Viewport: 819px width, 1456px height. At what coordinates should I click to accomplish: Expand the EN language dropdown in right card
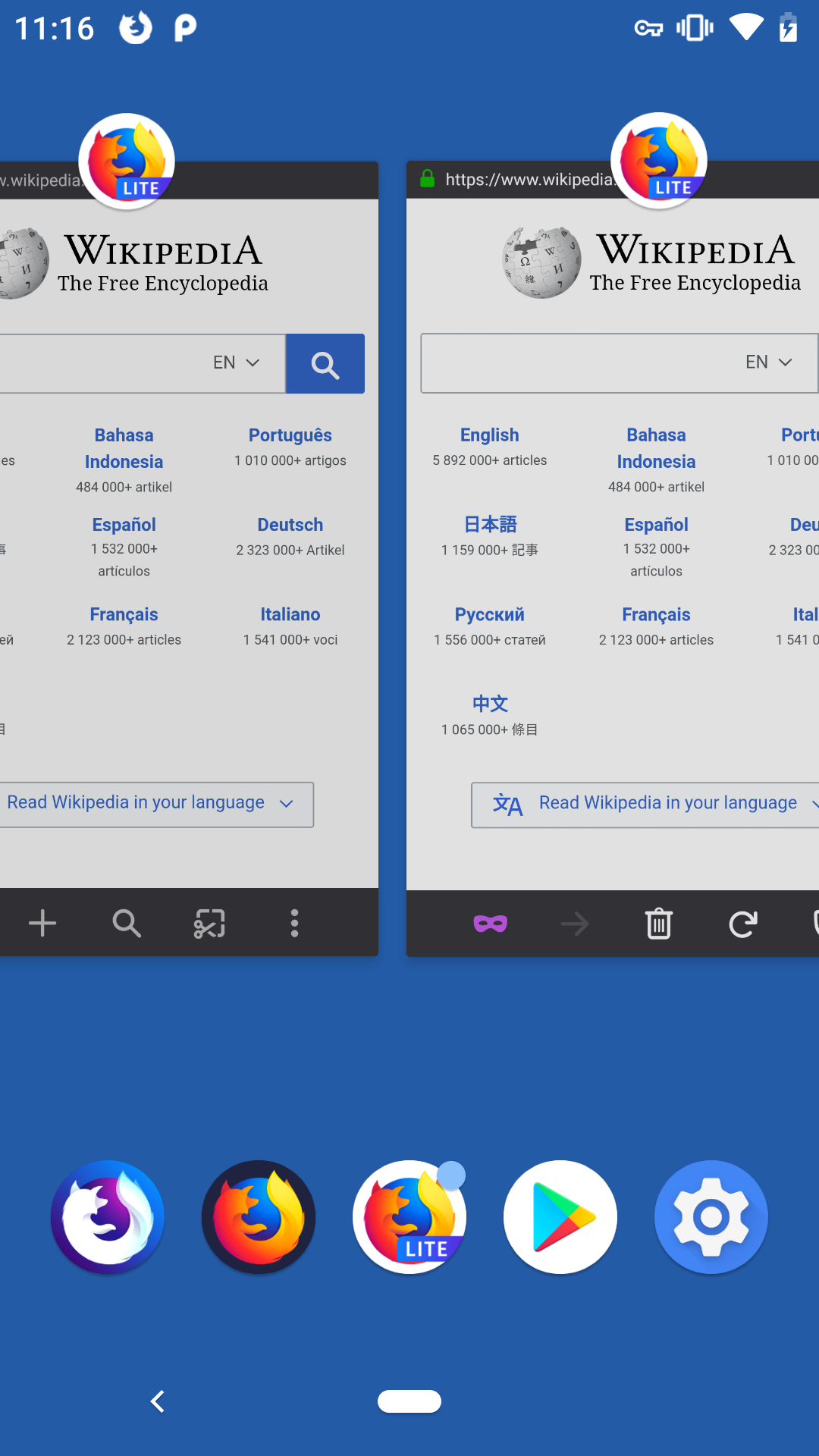769,362
